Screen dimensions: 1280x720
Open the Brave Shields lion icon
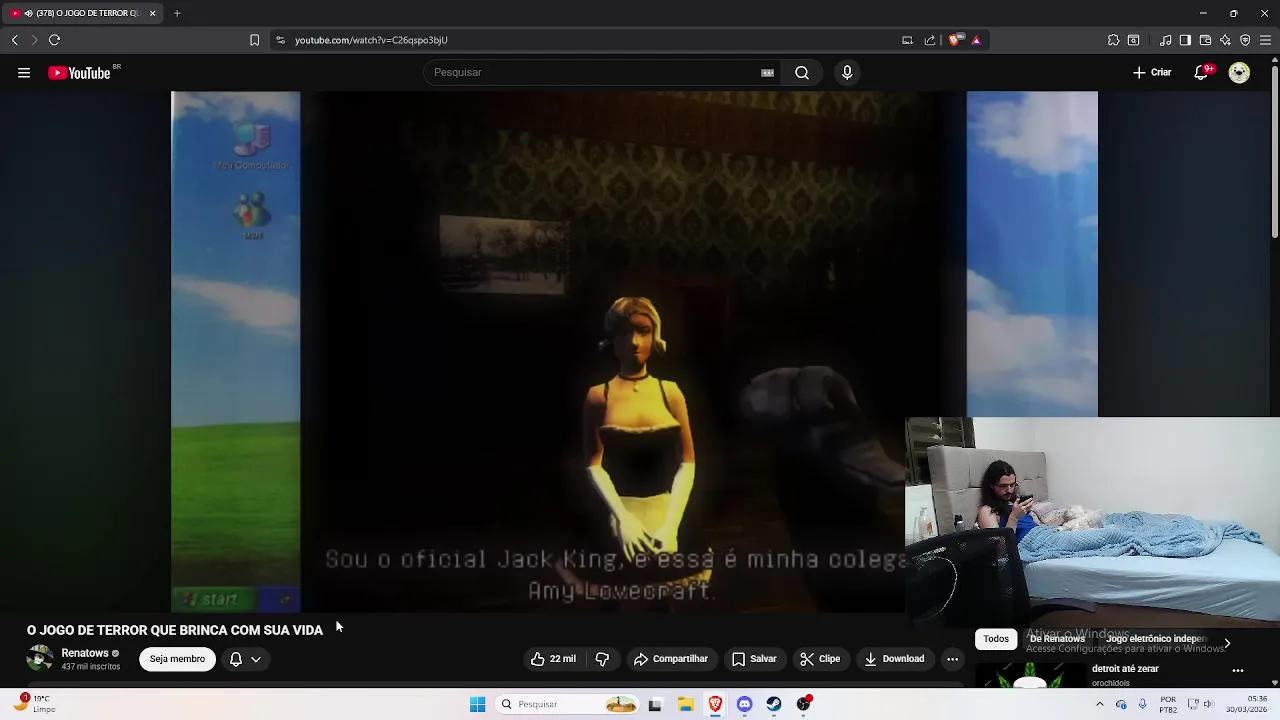pos(955,40)
